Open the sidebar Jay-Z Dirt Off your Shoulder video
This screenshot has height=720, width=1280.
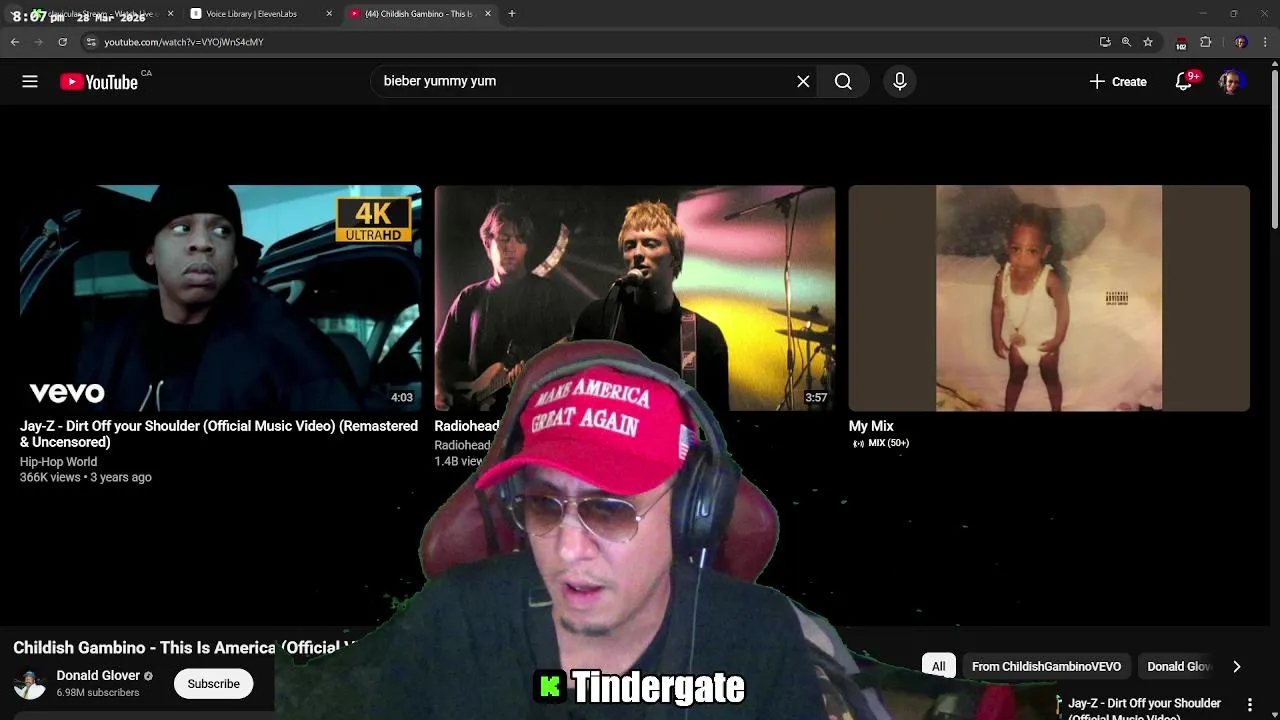coord(1144,708)
